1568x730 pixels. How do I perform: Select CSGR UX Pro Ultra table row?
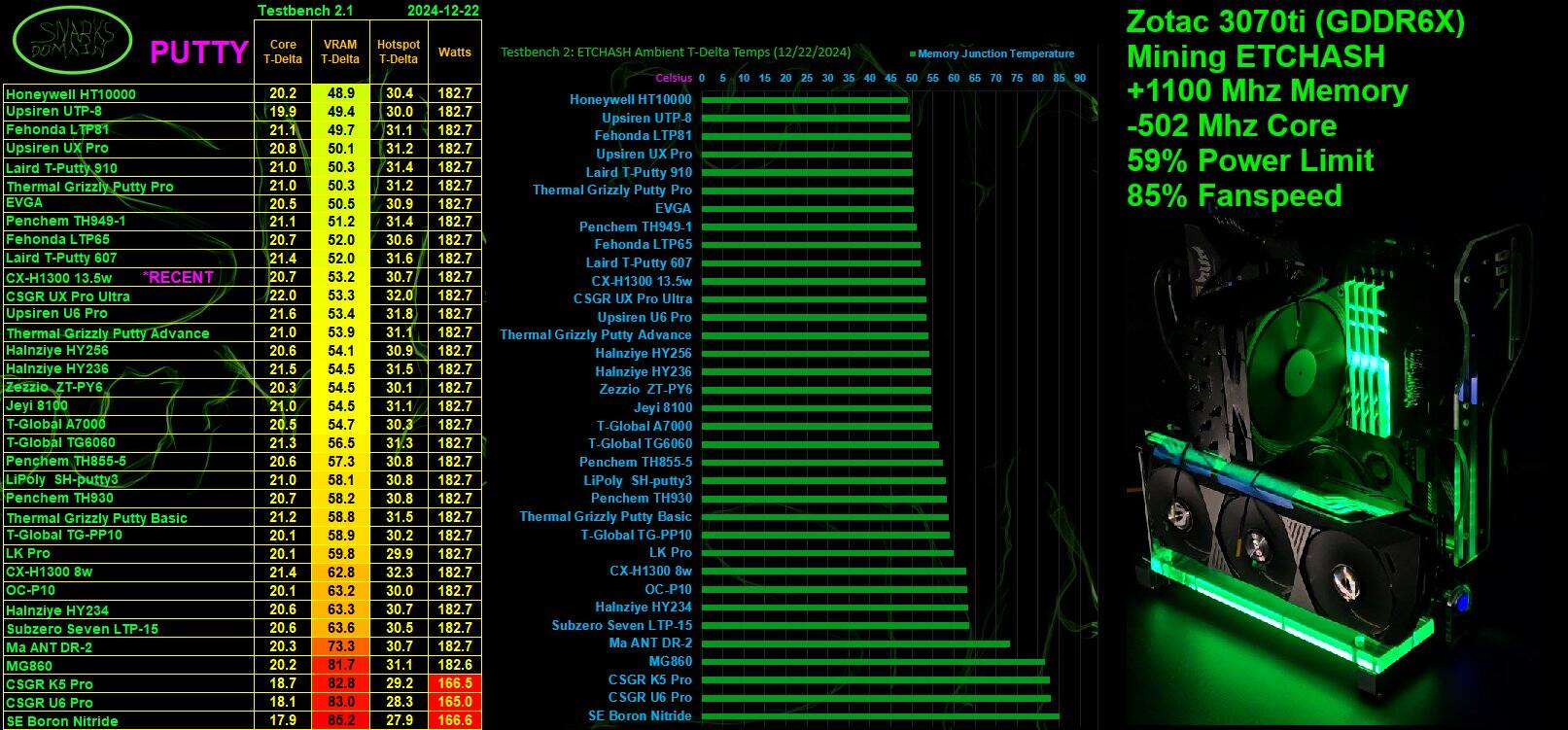(243, 295)
